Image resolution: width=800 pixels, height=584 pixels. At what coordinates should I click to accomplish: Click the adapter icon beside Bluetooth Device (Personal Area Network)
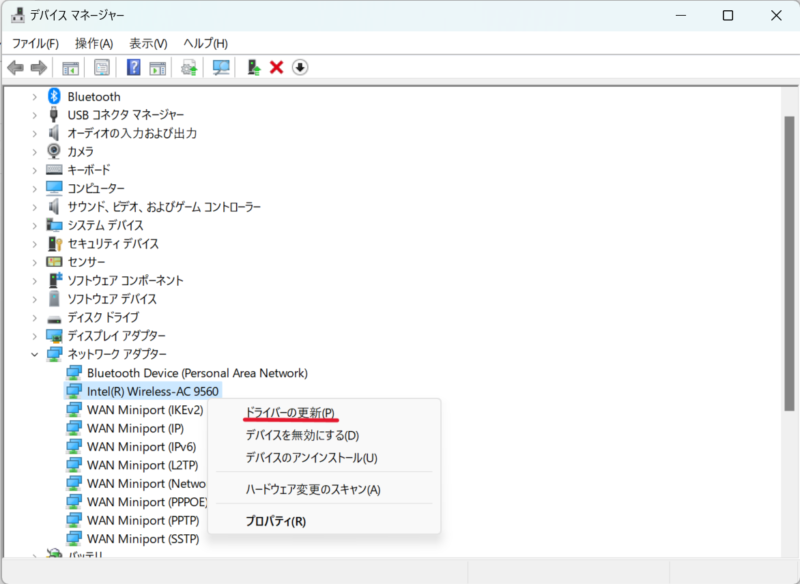[74, 373]
